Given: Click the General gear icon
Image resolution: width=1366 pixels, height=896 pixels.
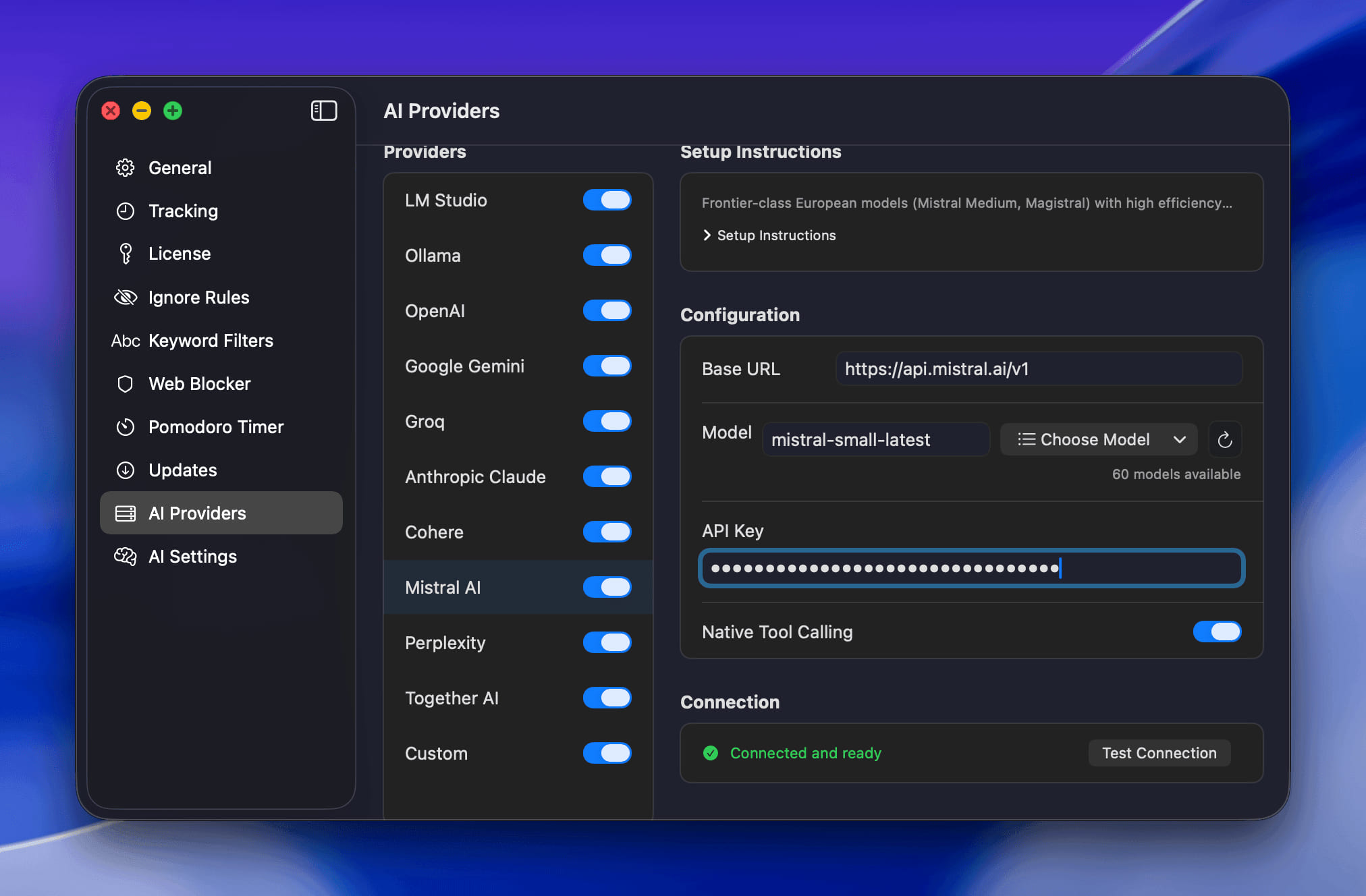Looking at the screenshot, I should (x=126, y=168).
